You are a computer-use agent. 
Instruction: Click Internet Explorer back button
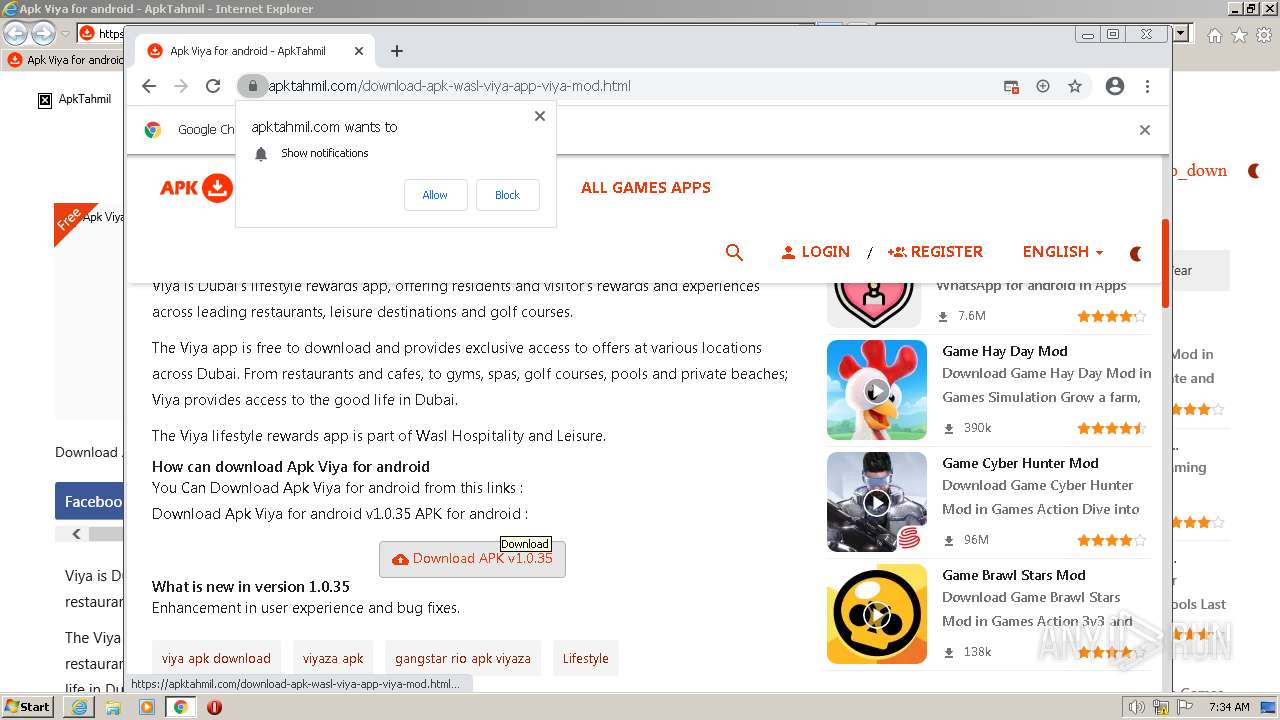[15, 34]
